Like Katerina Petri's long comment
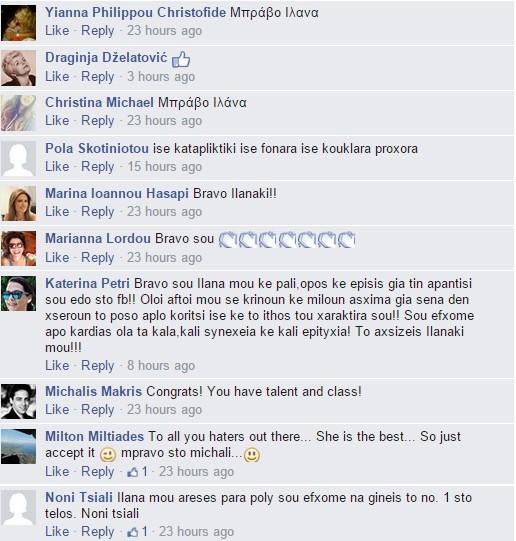 click(x=57, y=365)
